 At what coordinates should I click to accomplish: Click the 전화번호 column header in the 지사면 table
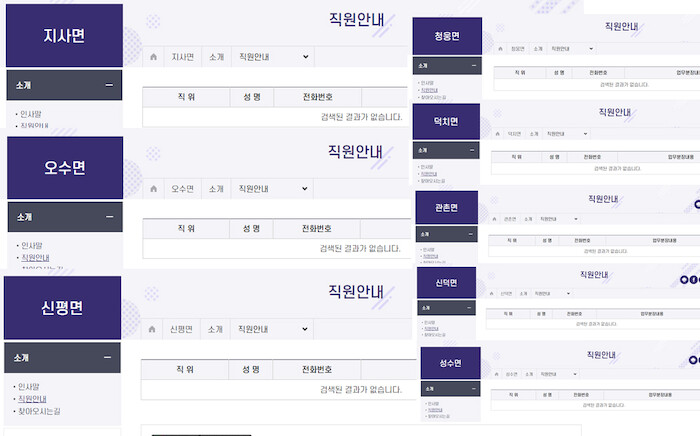pyautogui.click(x=316, y=97)
